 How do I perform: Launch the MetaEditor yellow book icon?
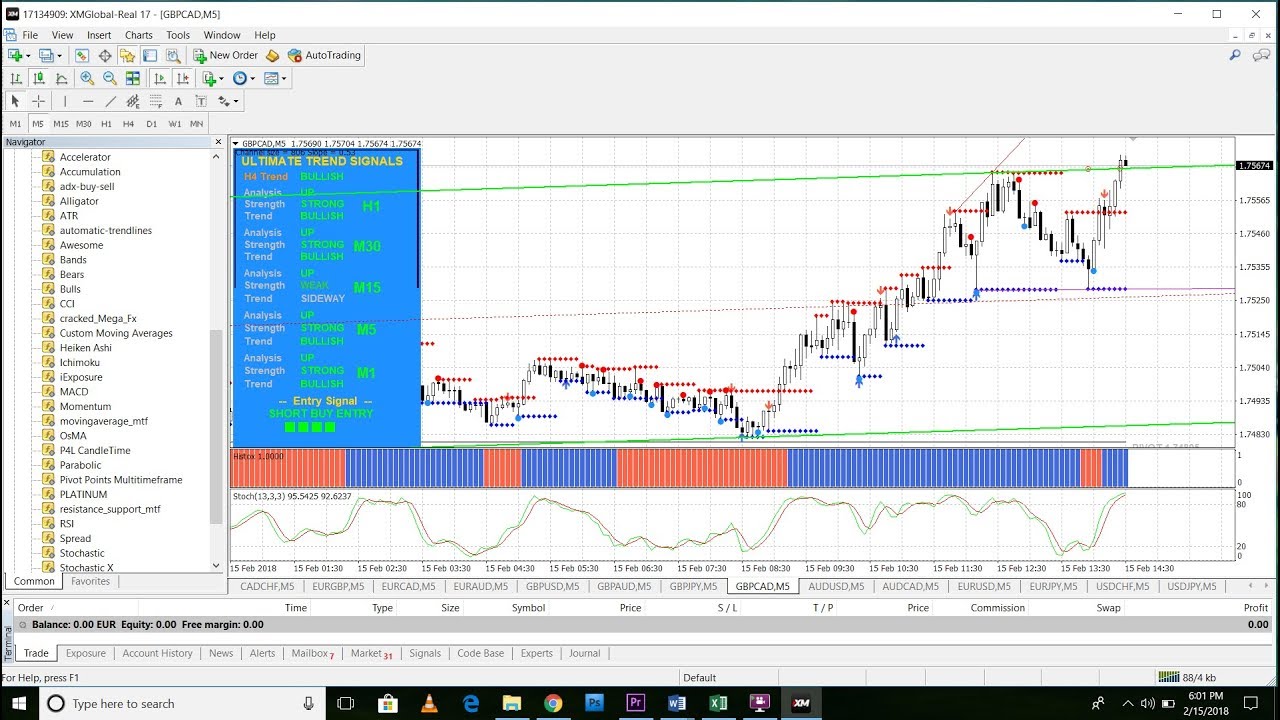[272, 56]
